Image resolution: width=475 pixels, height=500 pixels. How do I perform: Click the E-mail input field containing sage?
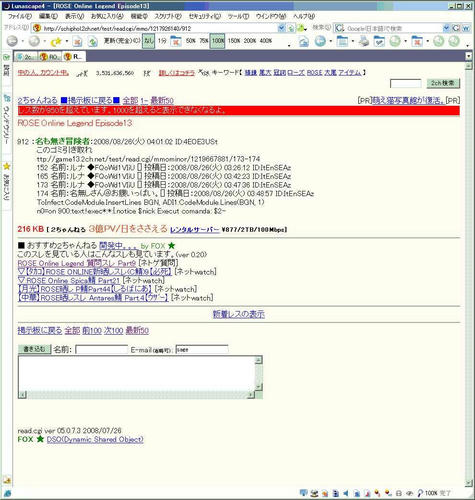pos(202,349)
